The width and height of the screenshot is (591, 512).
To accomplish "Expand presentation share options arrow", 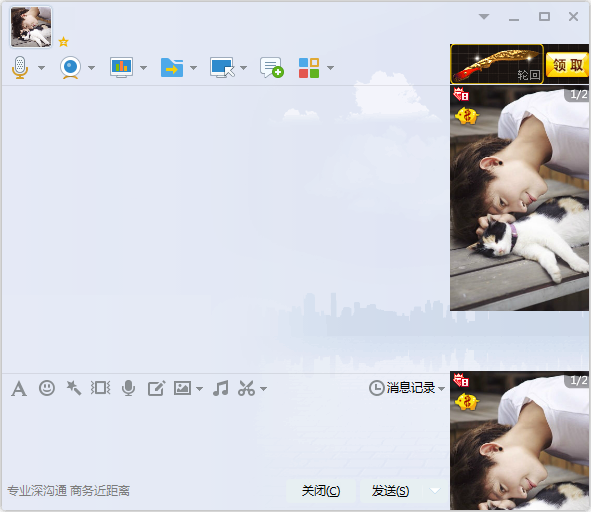I will 143,68.
